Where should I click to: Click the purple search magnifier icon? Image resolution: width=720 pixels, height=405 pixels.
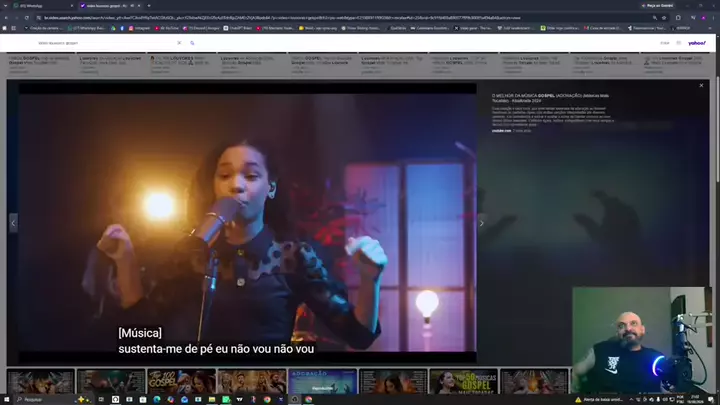tap(192, 43)
